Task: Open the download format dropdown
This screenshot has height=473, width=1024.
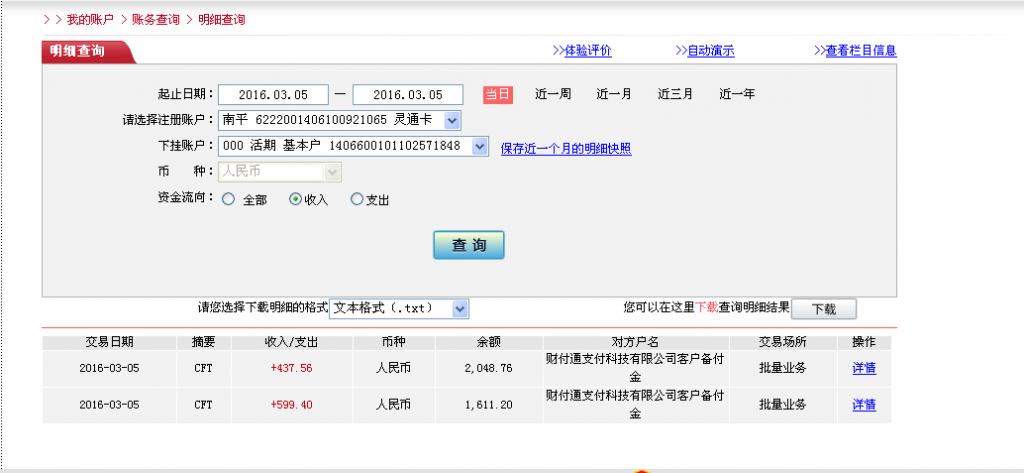Action: tap(459, 309)
